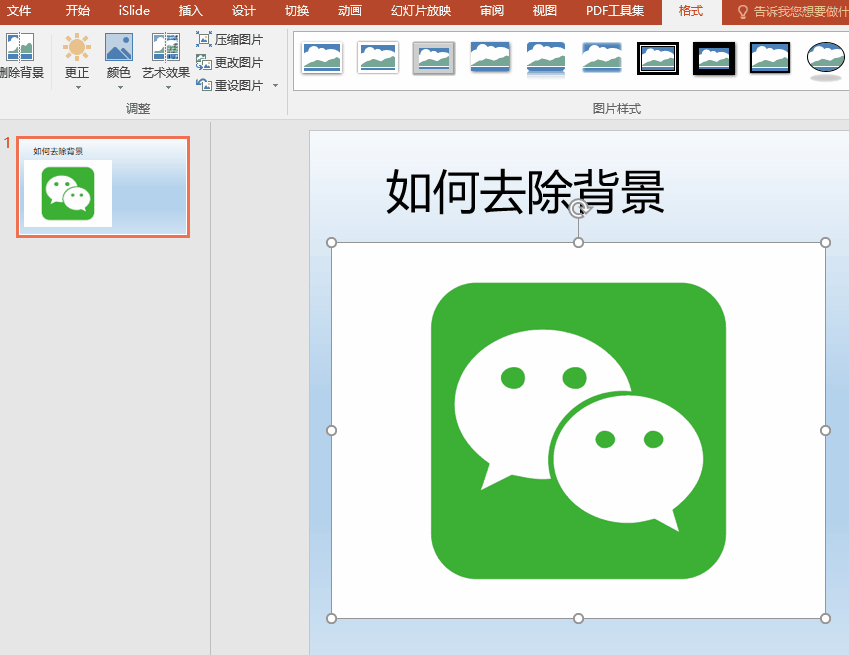Apply the double black frame picture style
Image resolution: width=849 pixels, height=655 pixels.
click(658, 58)
